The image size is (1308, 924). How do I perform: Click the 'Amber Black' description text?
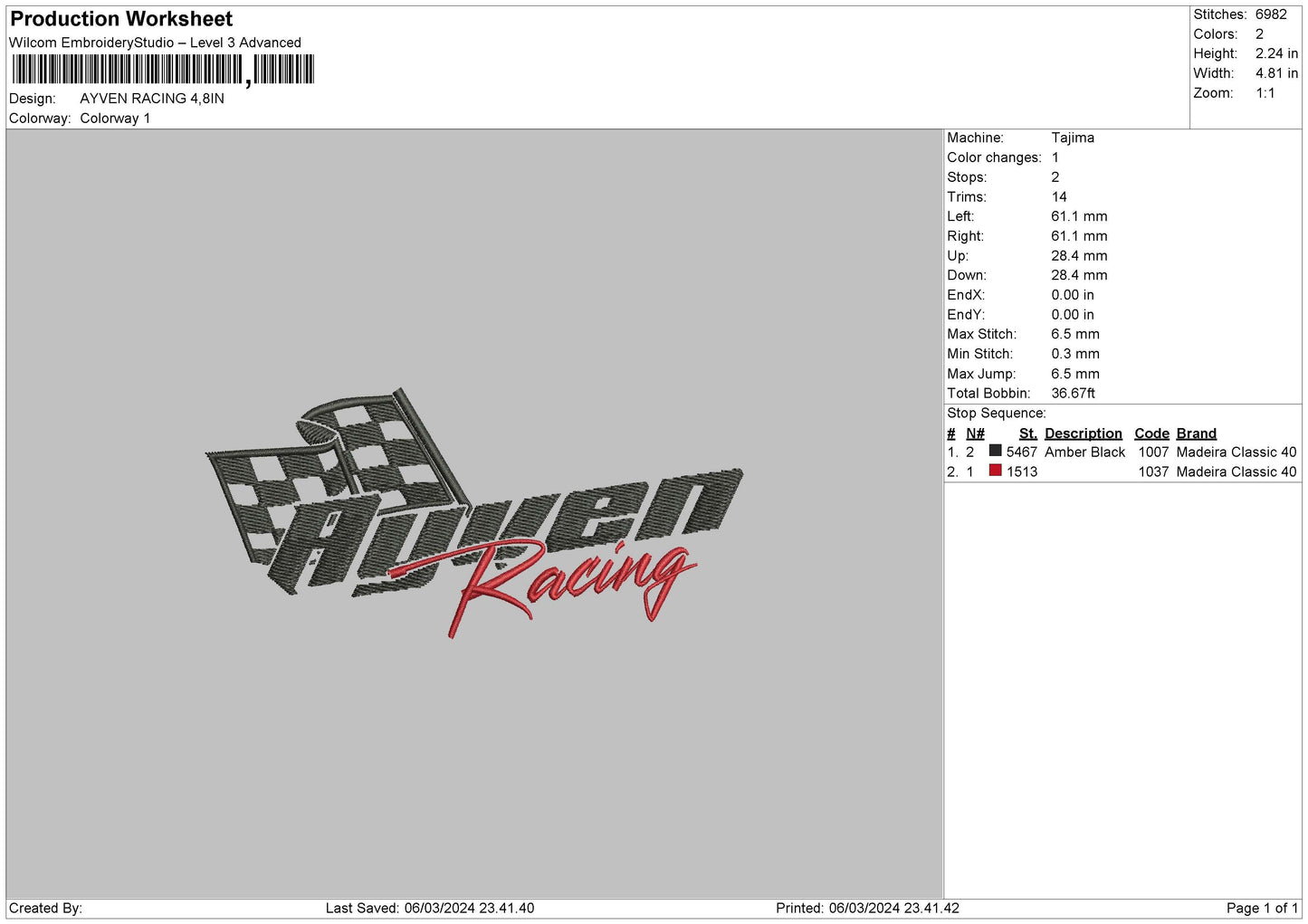pyautogui.click(x=1085, y=452)
